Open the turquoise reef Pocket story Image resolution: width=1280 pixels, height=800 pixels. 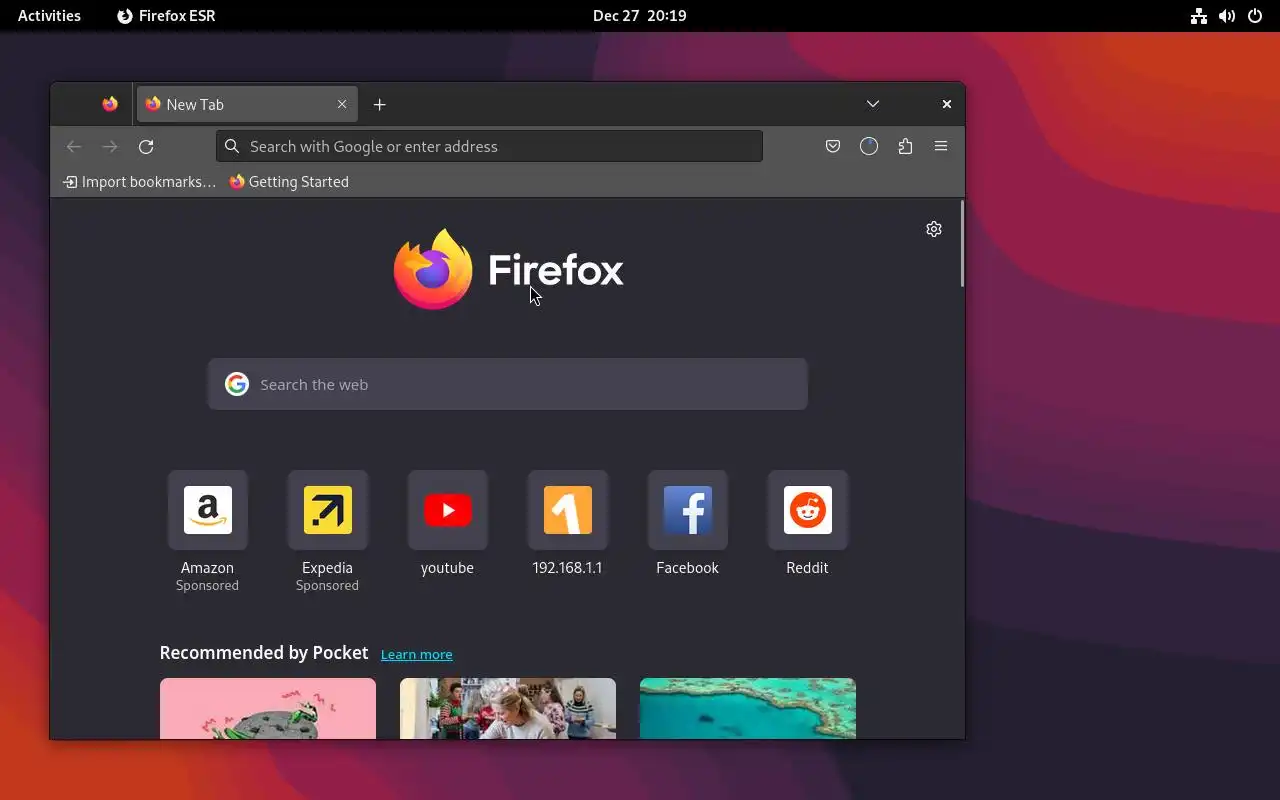point(748,709)
